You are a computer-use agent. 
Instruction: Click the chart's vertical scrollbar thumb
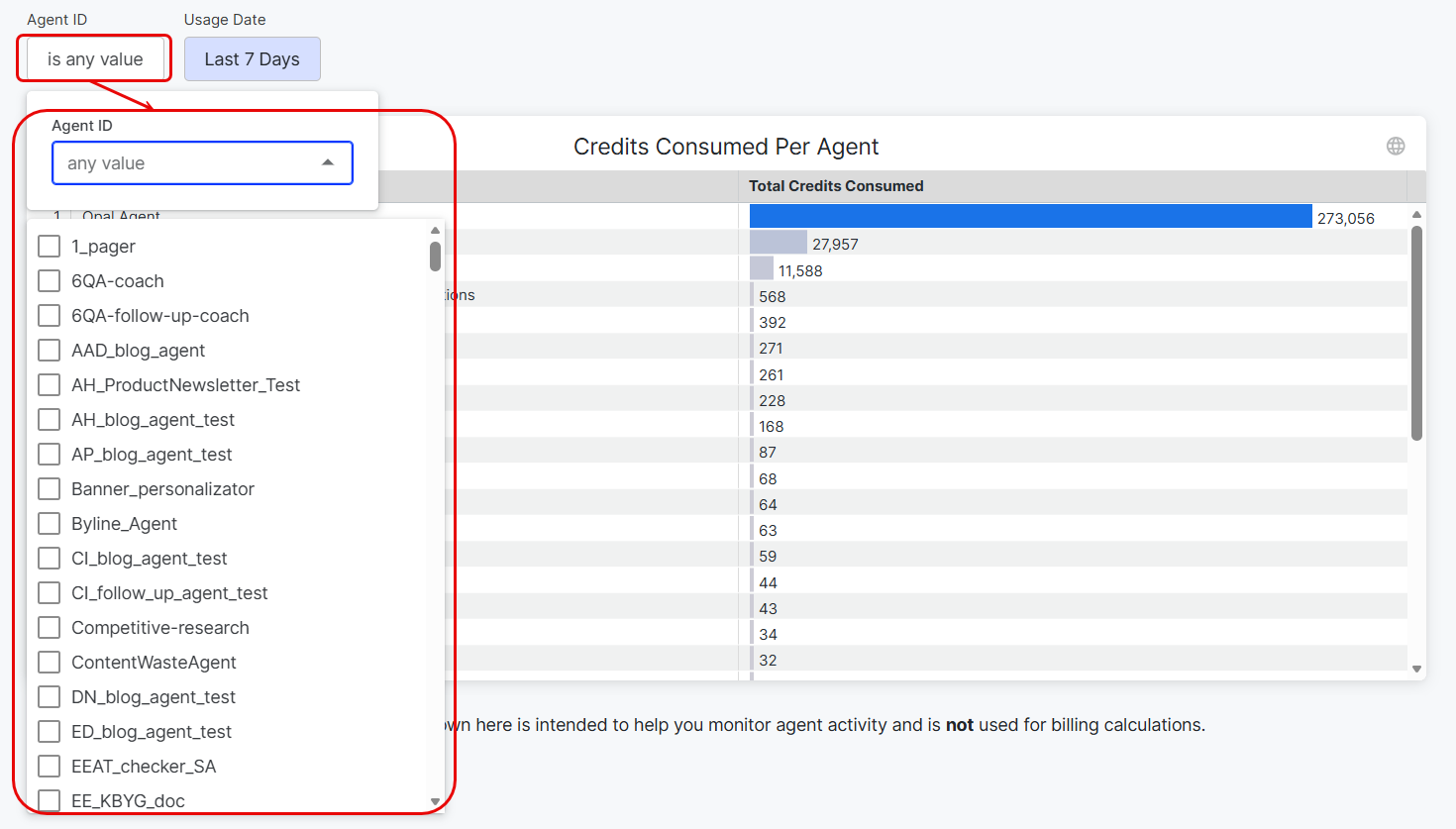pos(1416,332)
